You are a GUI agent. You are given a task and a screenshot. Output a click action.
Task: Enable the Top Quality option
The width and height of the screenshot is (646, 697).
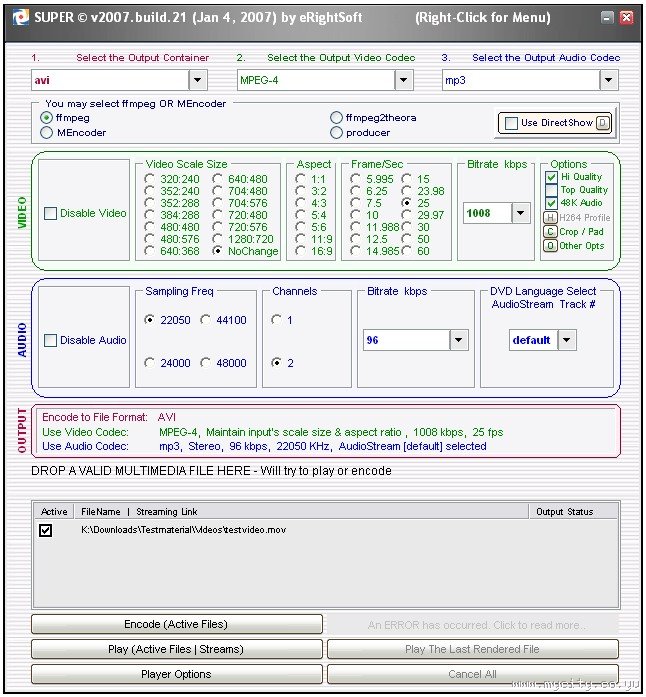(x=551, y=190)
